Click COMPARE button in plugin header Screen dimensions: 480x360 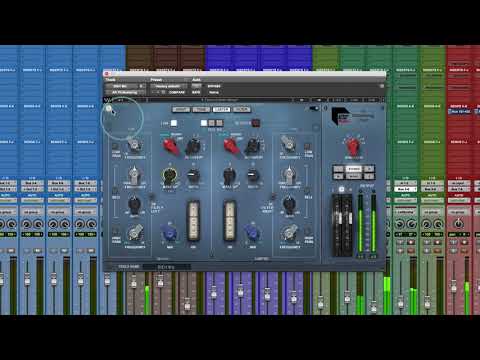pyautogui.click(x=177, y=92)
